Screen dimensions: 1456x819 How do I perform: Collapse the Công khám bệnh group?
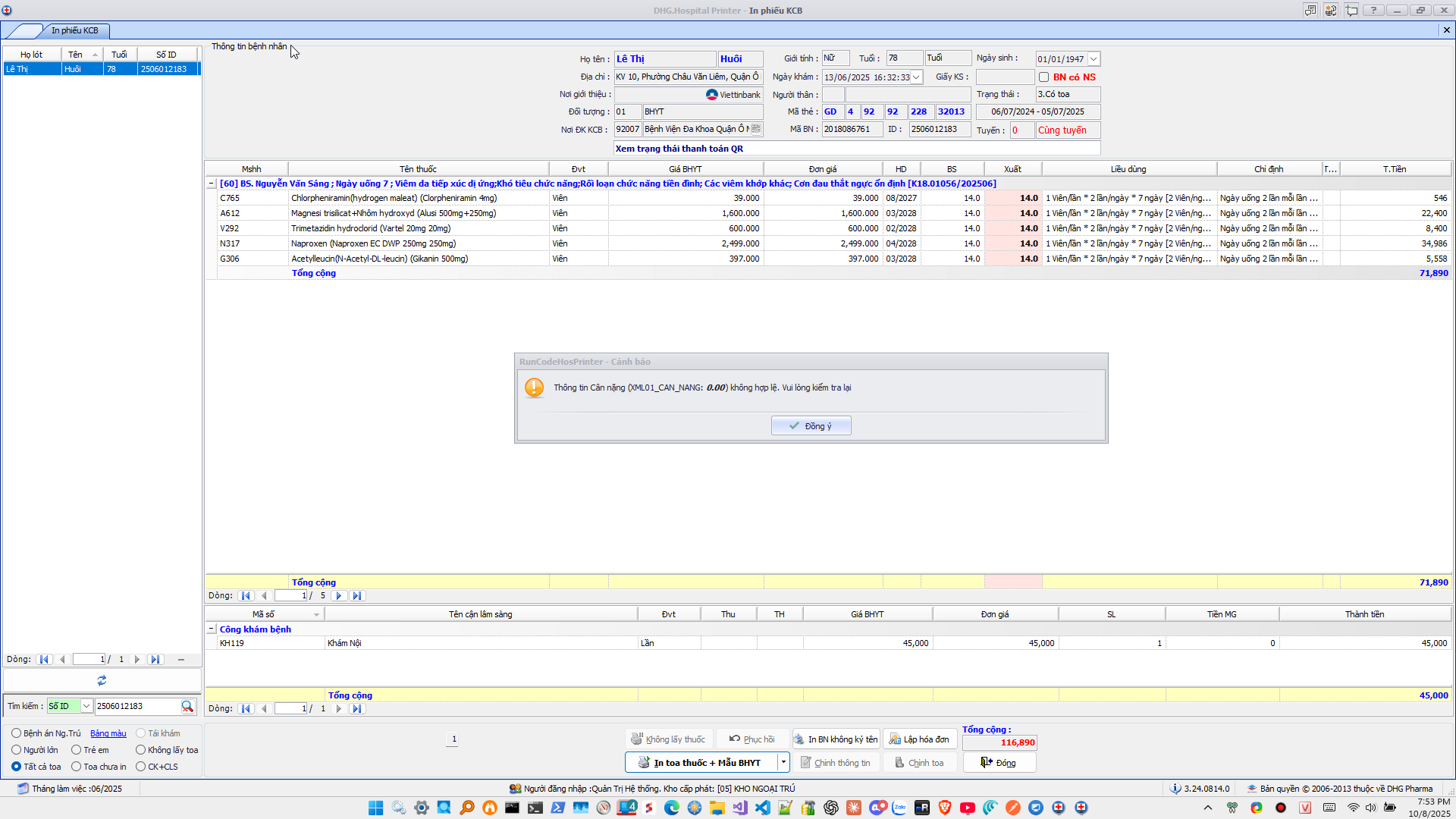212,629
